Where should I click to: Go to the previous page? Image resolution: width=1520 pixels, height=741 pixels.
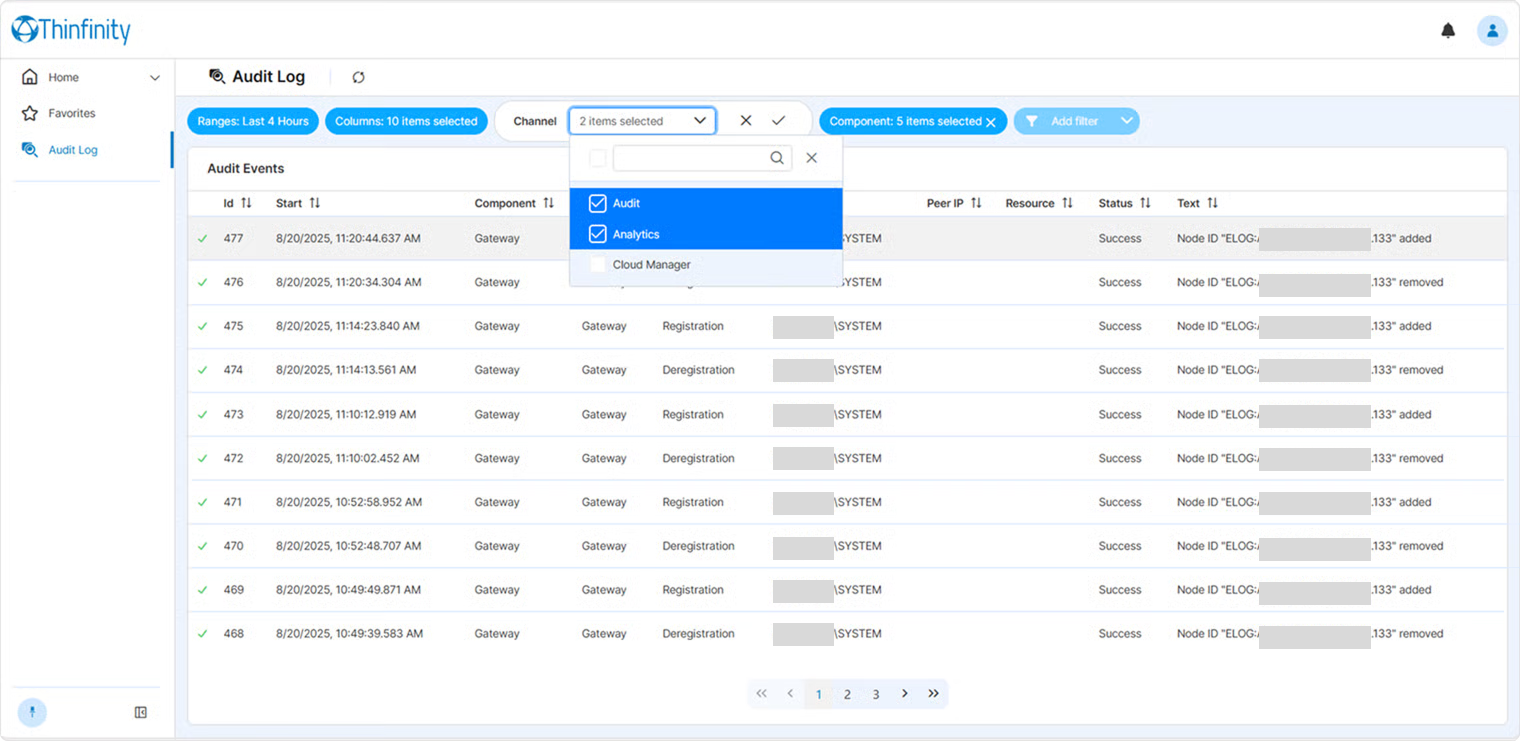(x=790, y=693)
